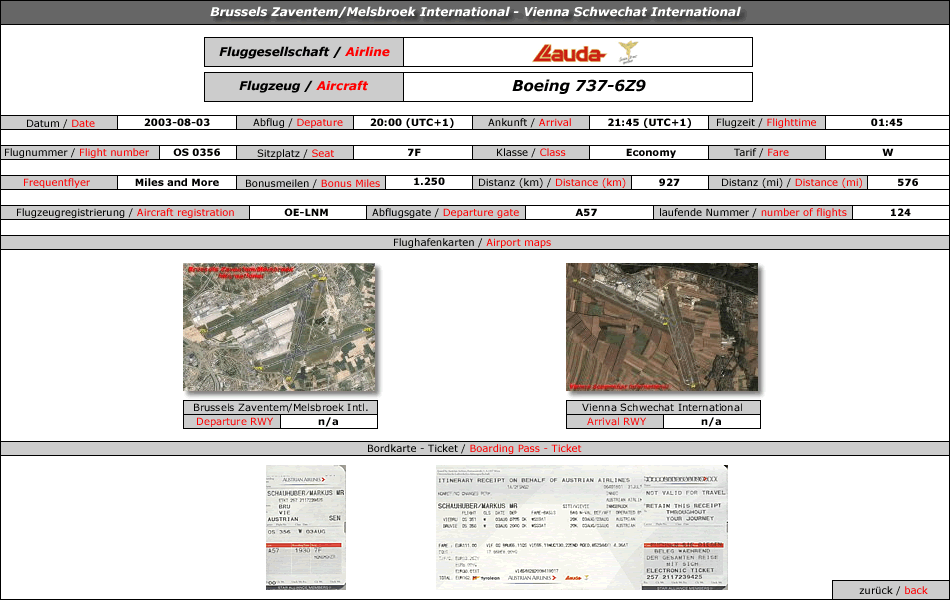950x600 pixels.
Task: Click the Bonusmeilen / Bonus Miles label
Action: (x=311, y=183)
